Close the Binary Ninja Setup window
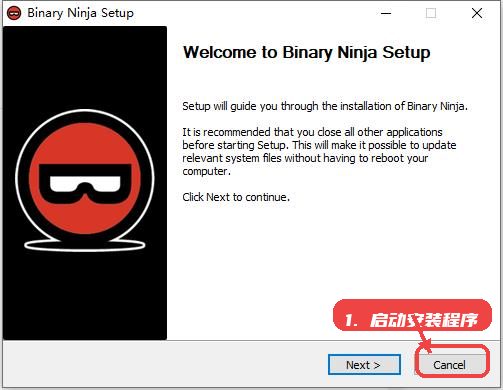 [477, 13]
